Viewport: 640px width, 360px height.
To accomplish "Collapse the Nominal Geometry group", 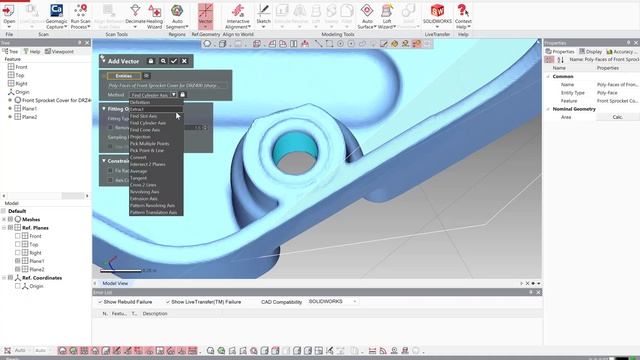I will tap(548, 109).
